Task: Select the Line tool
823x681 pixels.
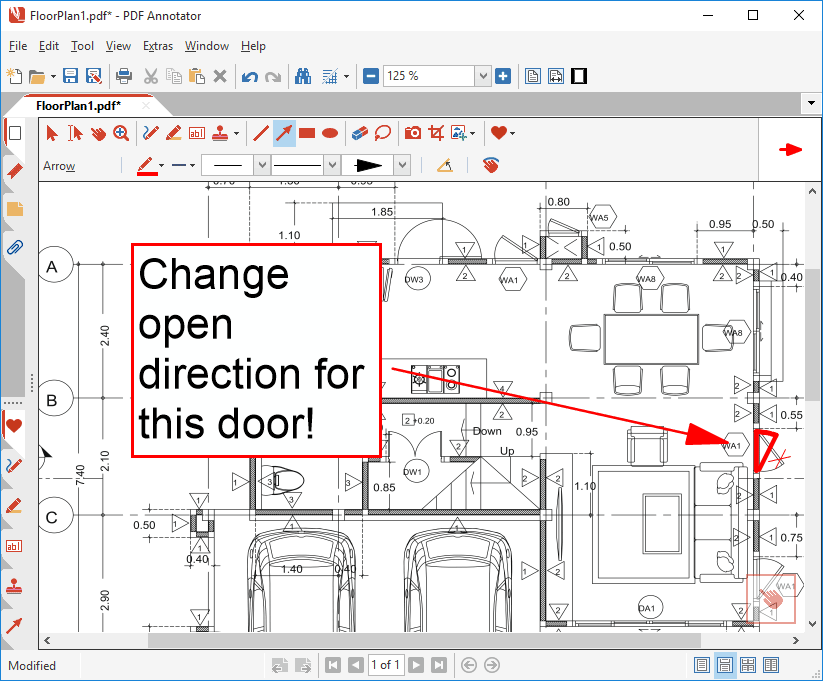Action: pyautogui.click(x=261, y=133)
